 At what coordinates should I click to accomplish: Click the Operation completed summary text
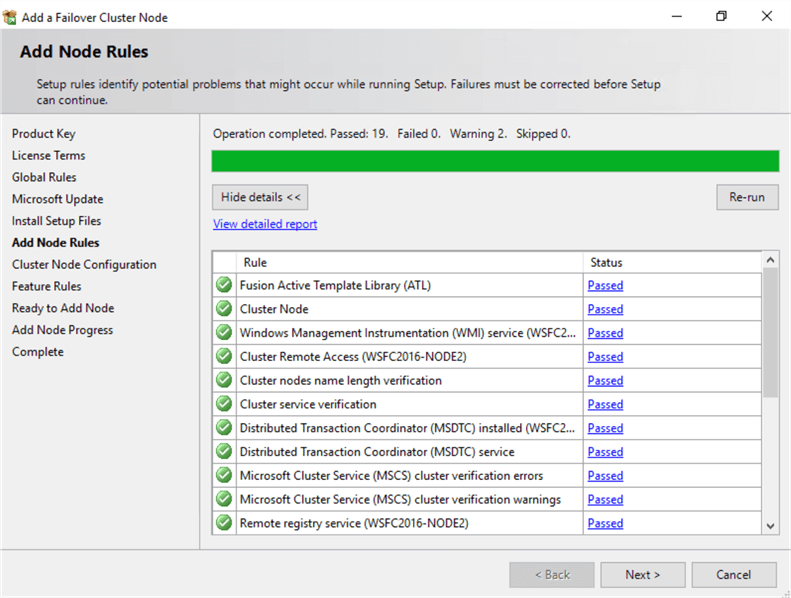point(391,134)
